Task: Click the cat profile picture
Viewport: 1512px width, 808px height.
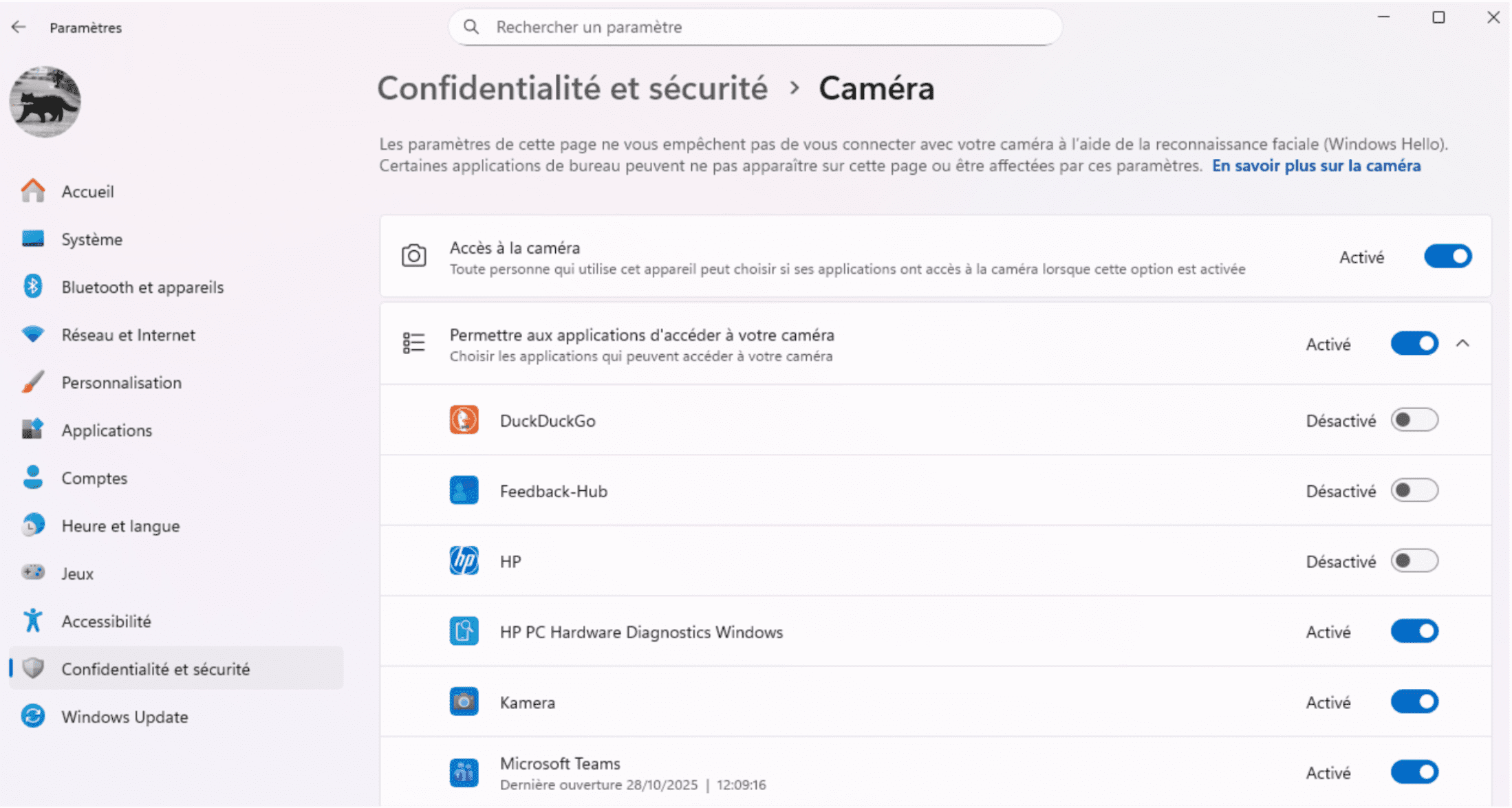Action: (x=45, y=102)
